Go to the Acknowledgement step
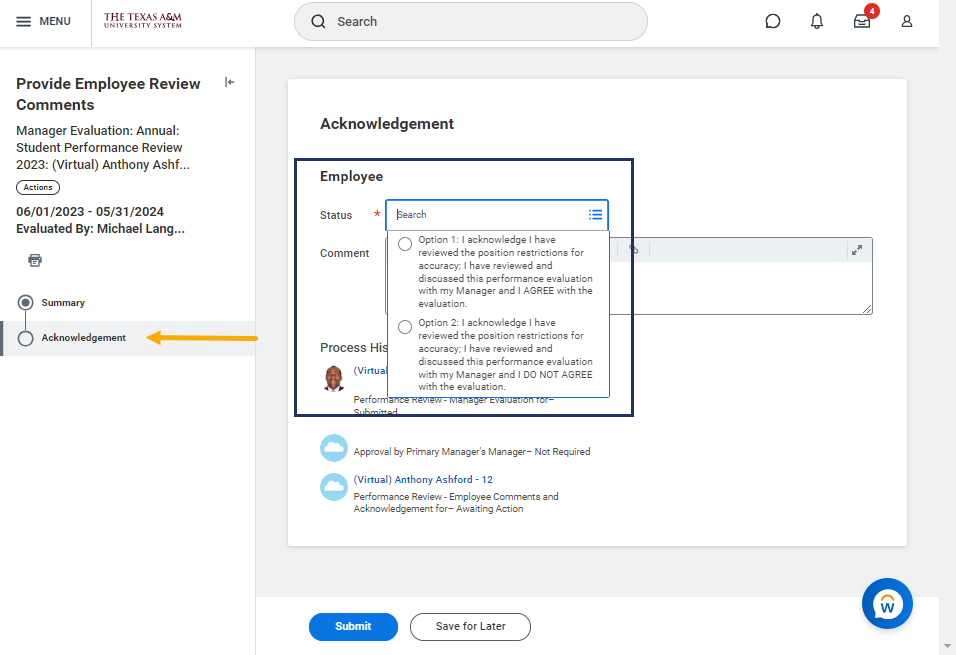956x655 pixels. pos(83,338)
